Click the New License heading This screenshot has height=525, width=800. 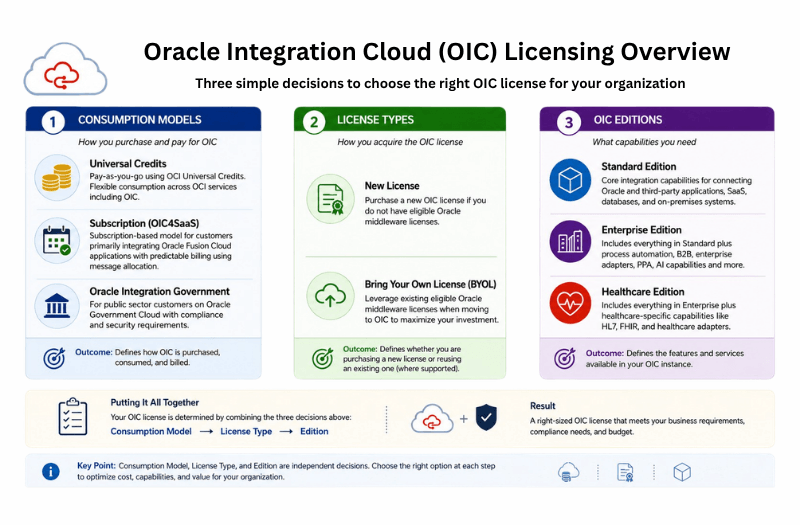(x=392, y=186)
